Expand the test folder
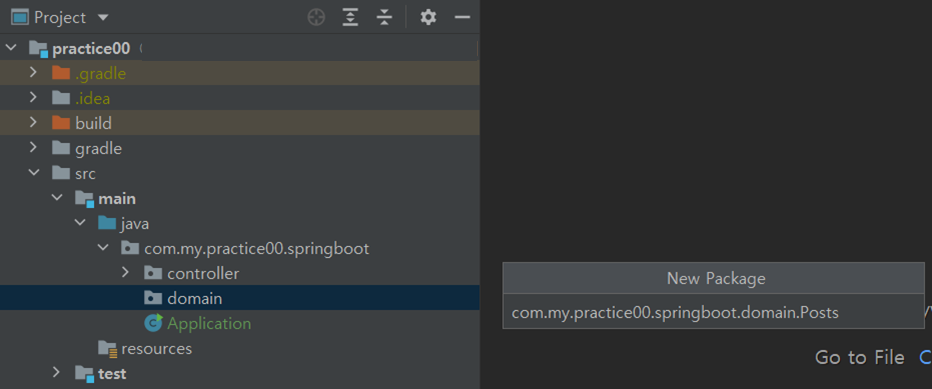The width and height of the screenshot is (932, 389). click(x=56, y=373)
